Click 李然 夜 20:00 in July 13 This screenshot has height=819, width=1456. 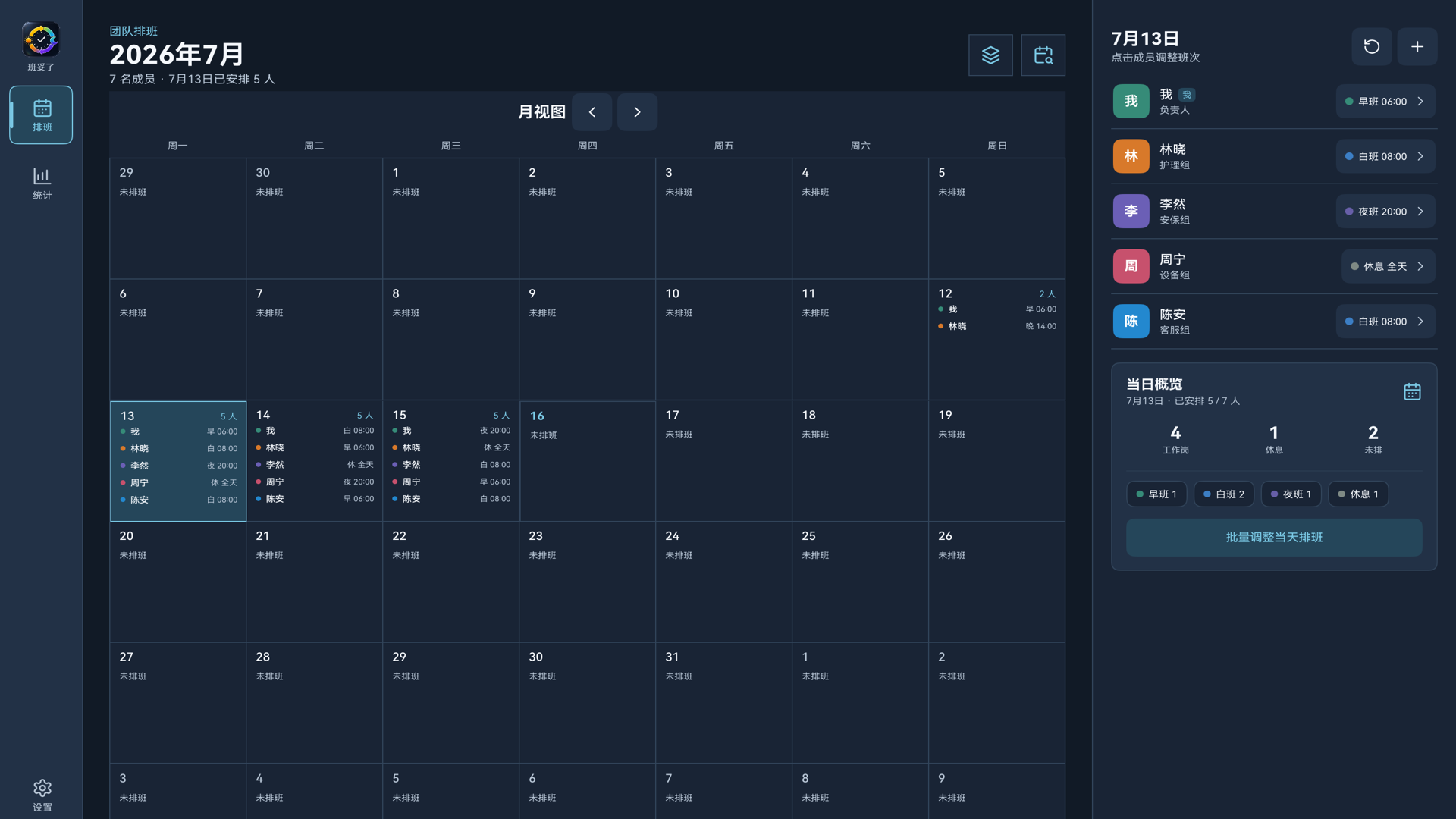178,466
